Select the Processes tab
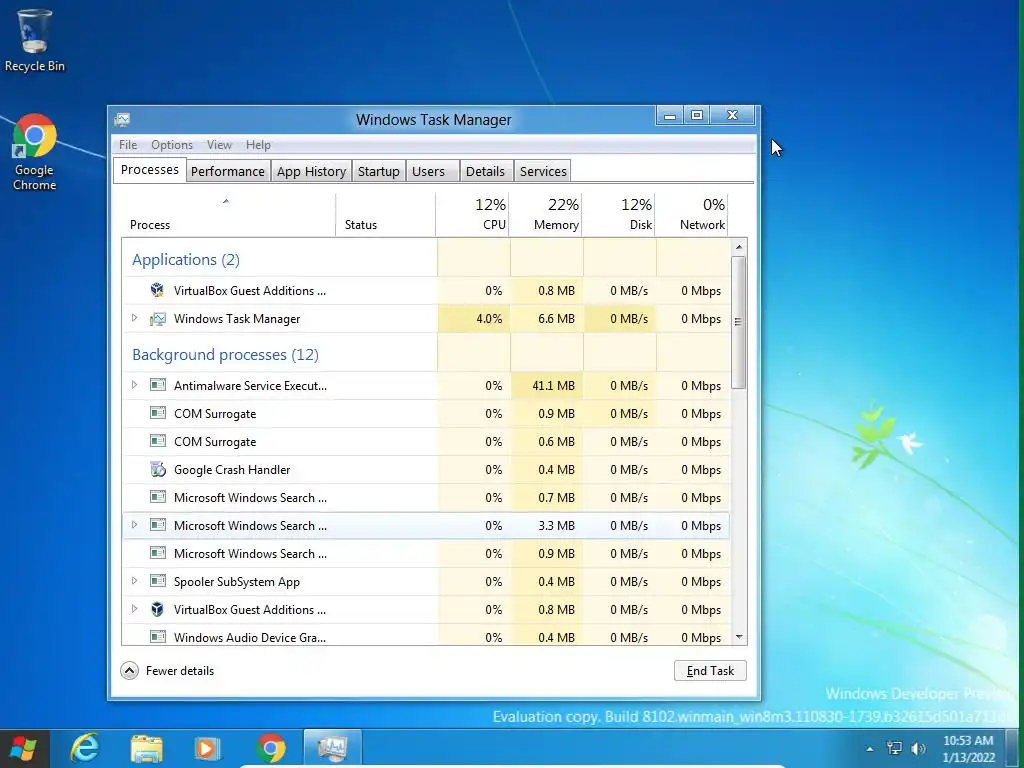The width and height of the screenshot is (1024, 768). (150, 170)
